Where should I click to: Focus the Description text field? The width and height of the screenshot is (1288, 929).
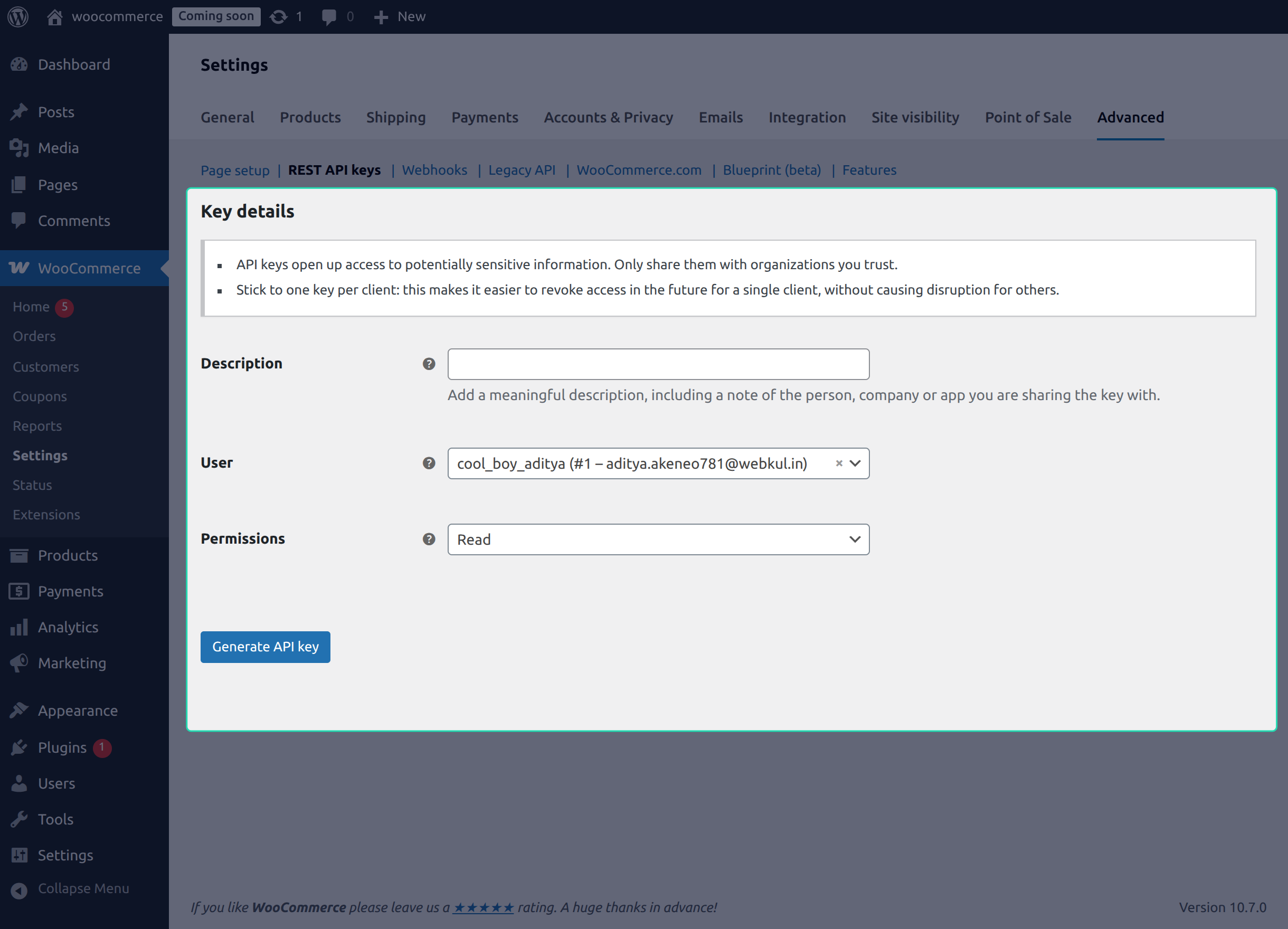click(x=658, y=364)
